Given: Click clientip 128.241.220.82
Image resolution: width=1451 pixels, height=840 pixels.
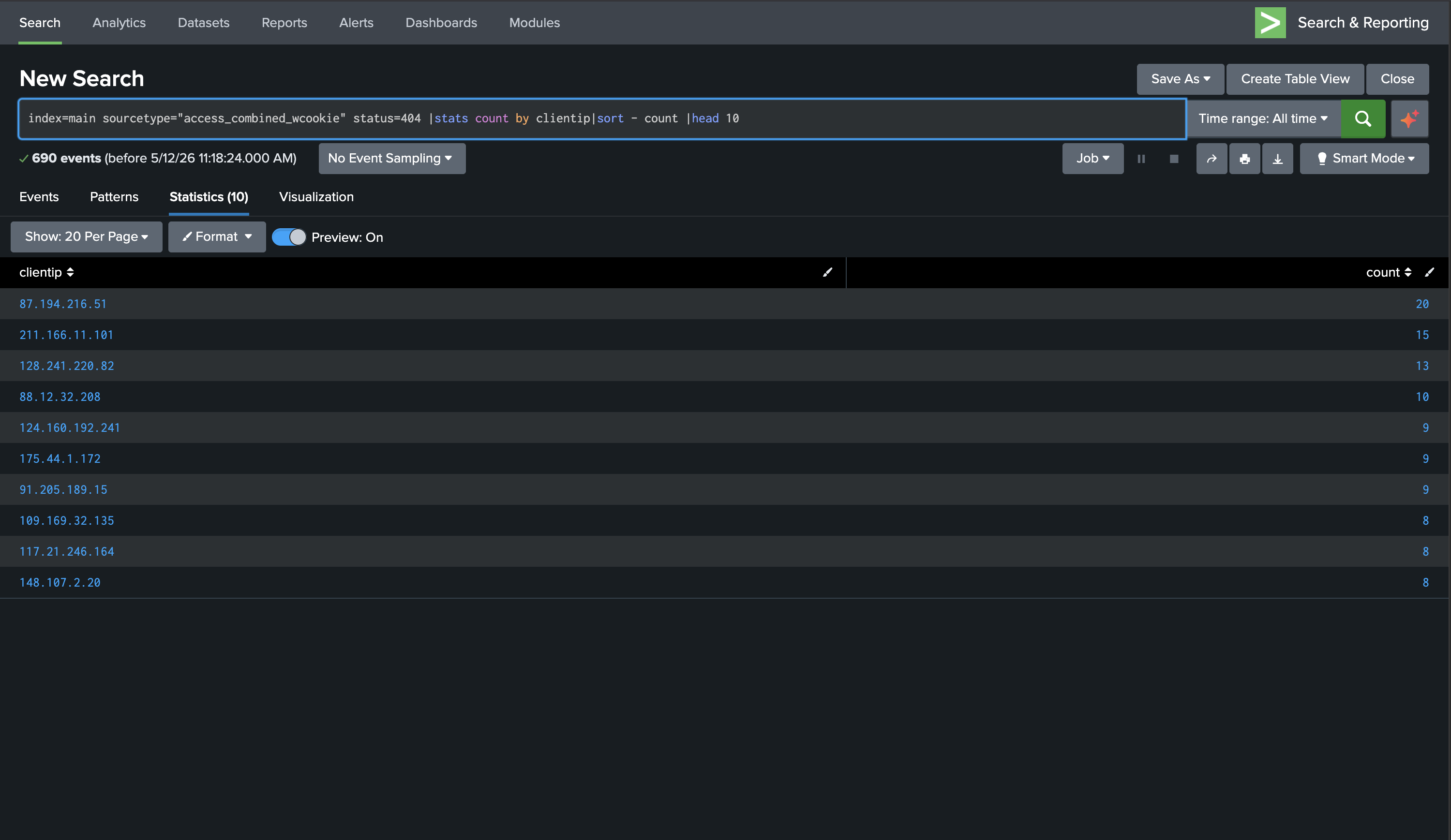Looking at the screenshot, I should pos(67,366).
